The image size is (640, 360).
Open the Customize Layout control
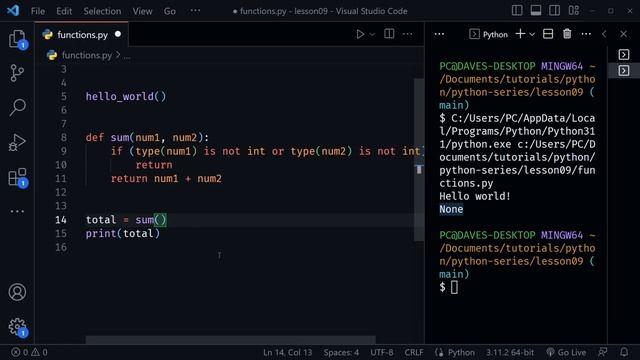click(574, 11)
